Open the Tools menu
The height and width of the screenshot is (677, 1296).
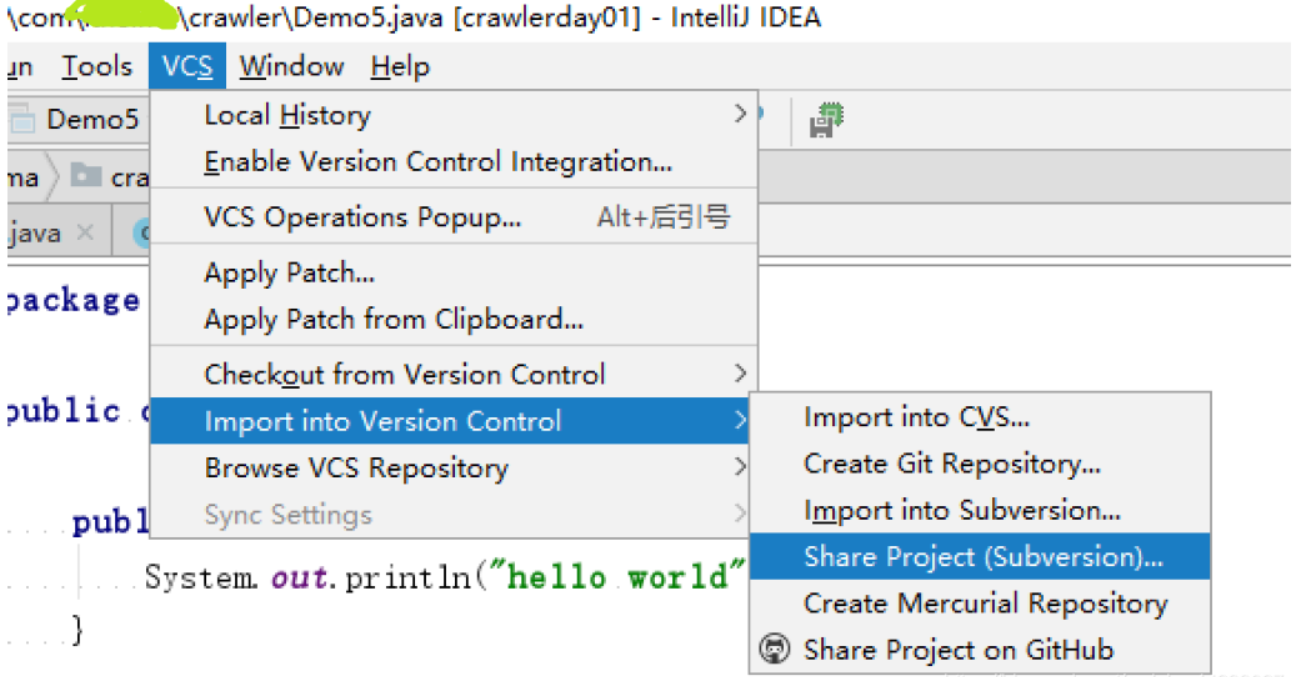tap(97, 67)
